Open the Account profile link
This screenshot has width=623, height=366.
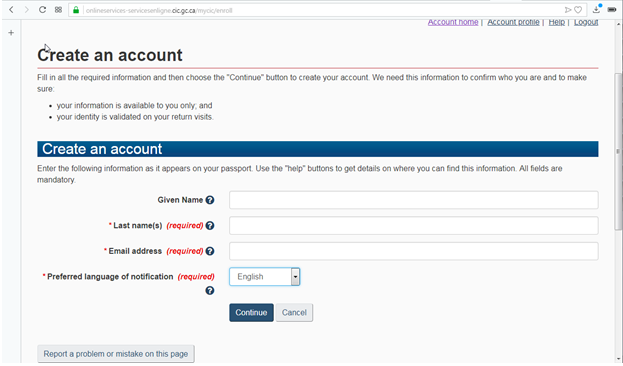(x=513, y=22)
